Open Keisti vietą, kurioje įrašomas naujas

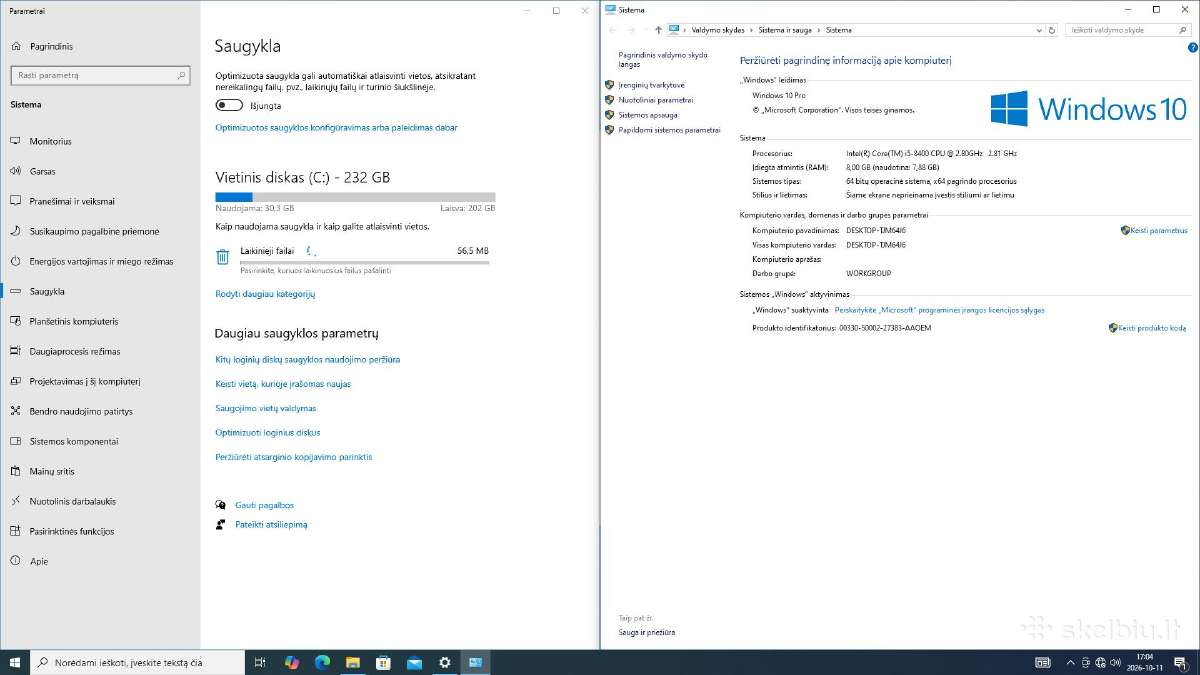point(283,384)
